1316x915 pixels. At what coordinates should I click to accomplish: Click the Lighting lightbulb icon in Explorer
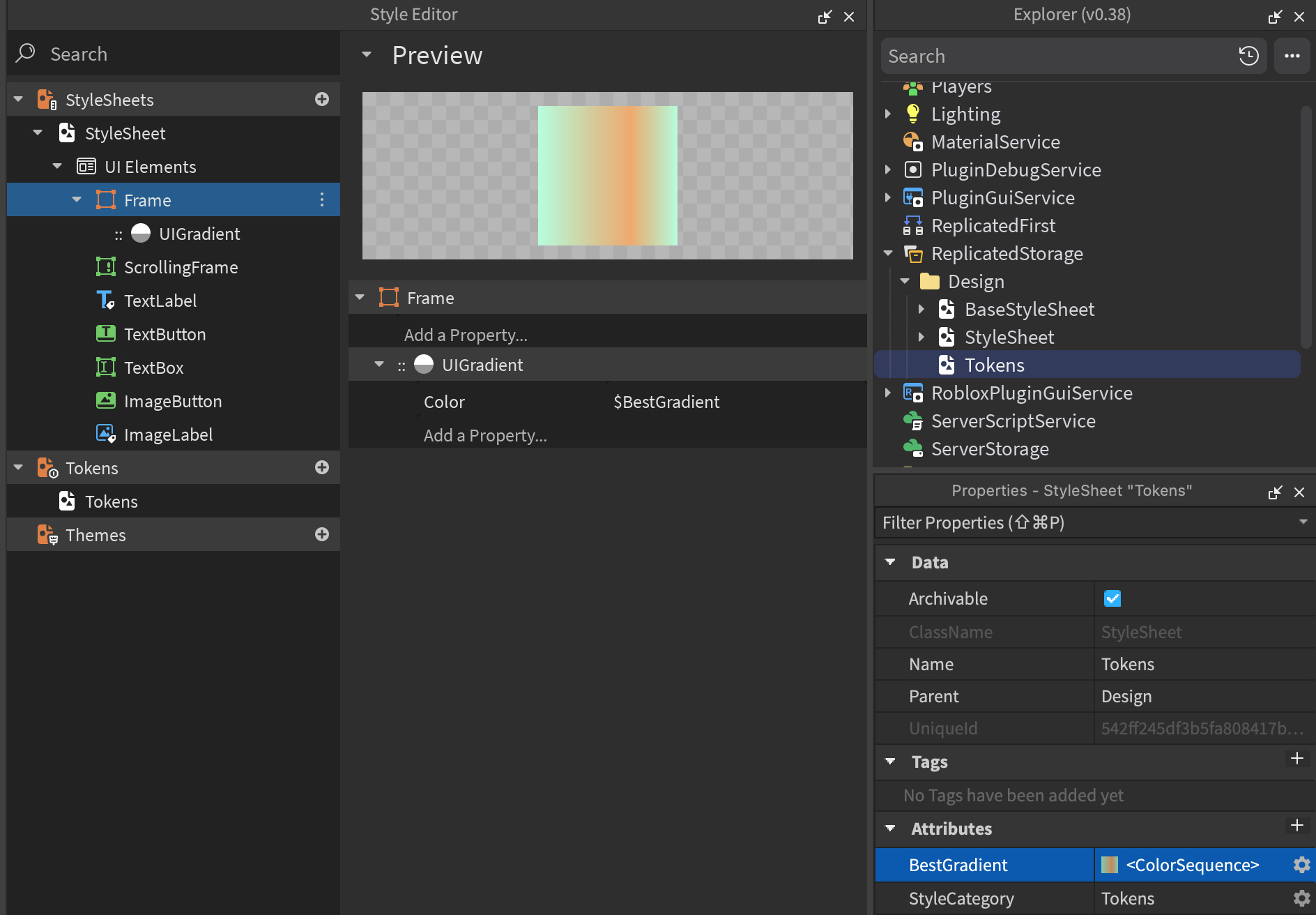point(912,114)
